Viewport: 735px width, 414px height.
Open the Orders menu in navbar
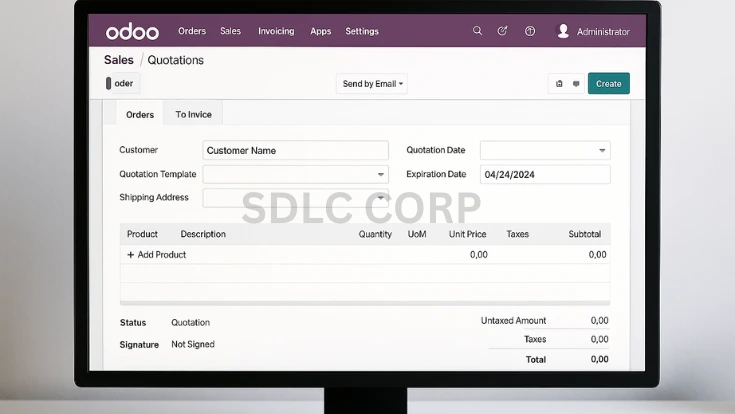pos(192,31)
